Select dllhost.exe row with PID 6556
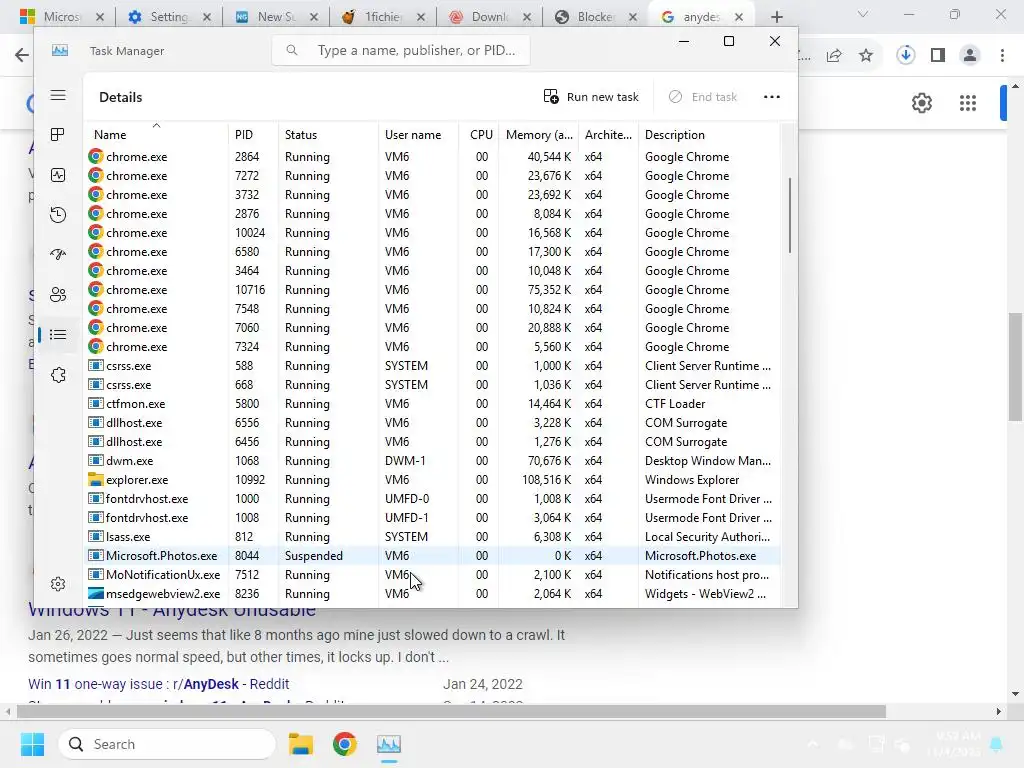The image size is (1024, 768). coord(432,423)
